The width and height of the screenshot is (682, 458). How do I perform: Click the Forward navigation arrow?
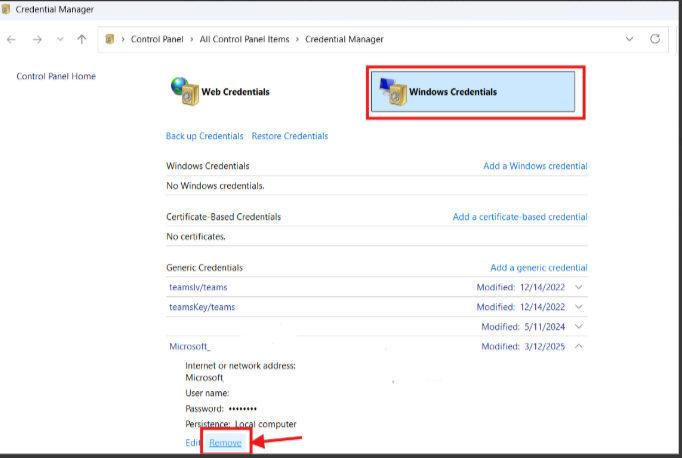click(x=37, y=40)
